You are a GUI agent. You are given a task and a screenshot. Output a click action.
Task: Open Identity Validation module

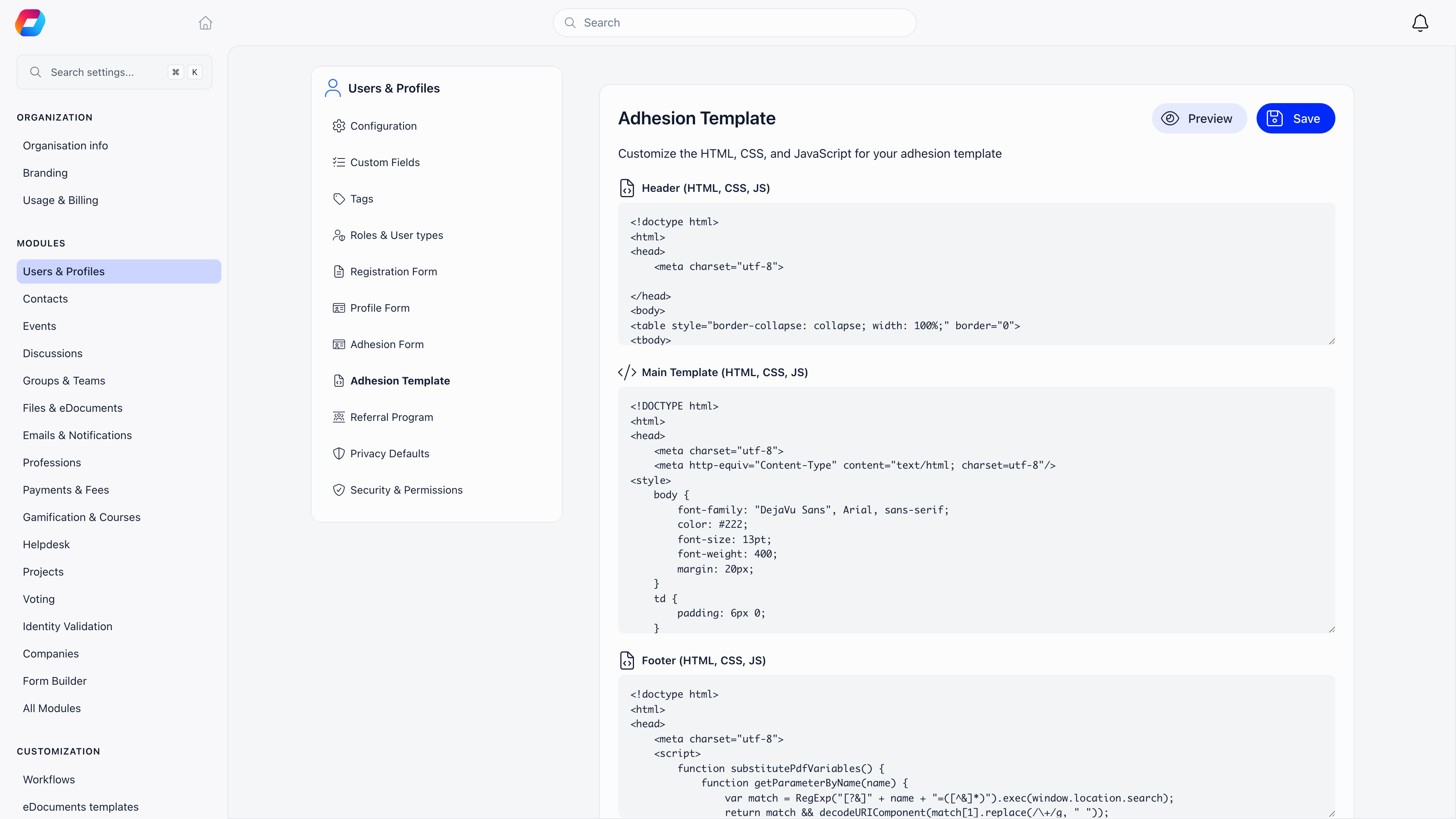click(x=67, y=627)
